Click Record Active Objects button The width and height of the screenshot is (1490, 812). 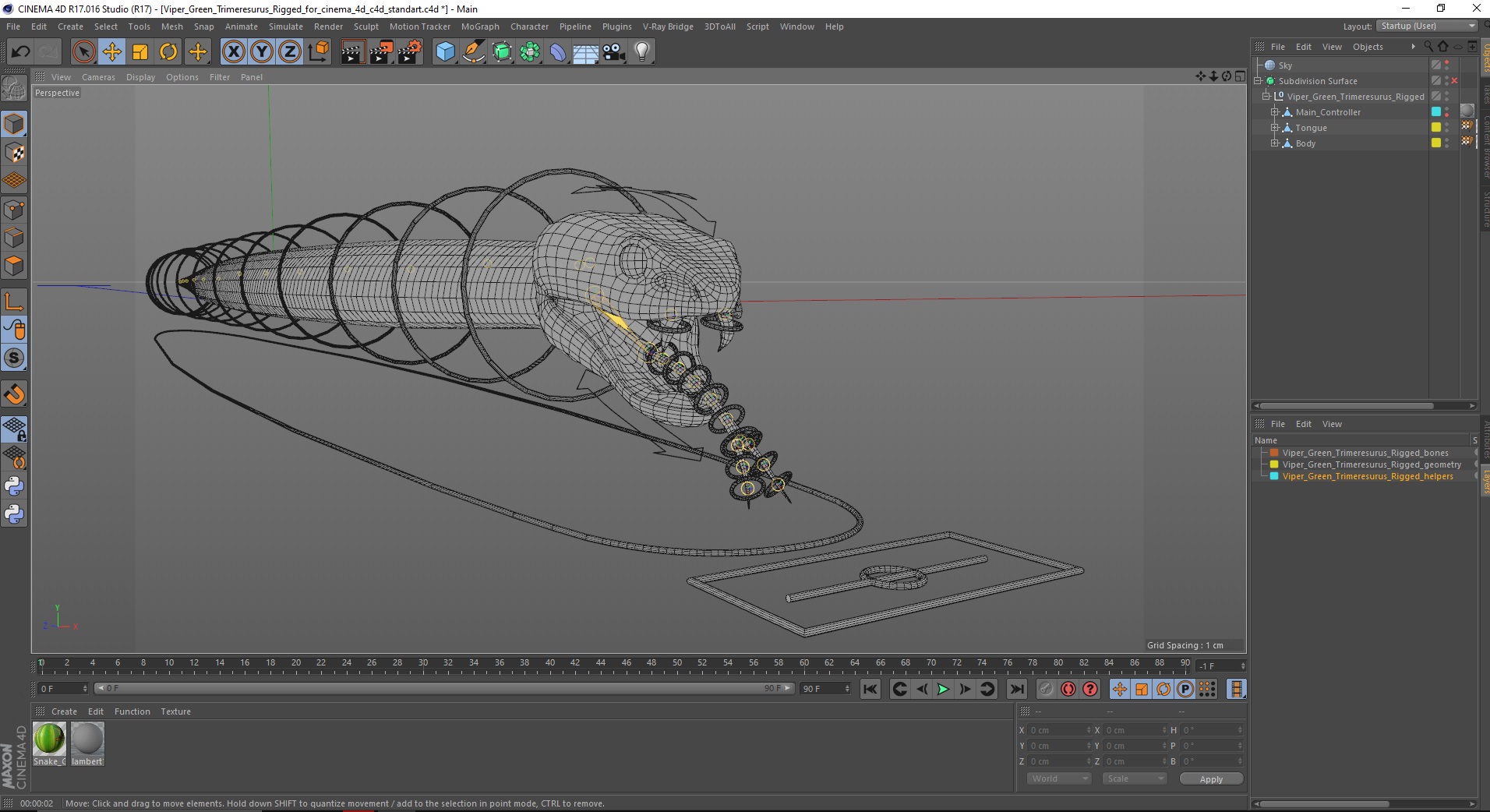click(1046, 689)
